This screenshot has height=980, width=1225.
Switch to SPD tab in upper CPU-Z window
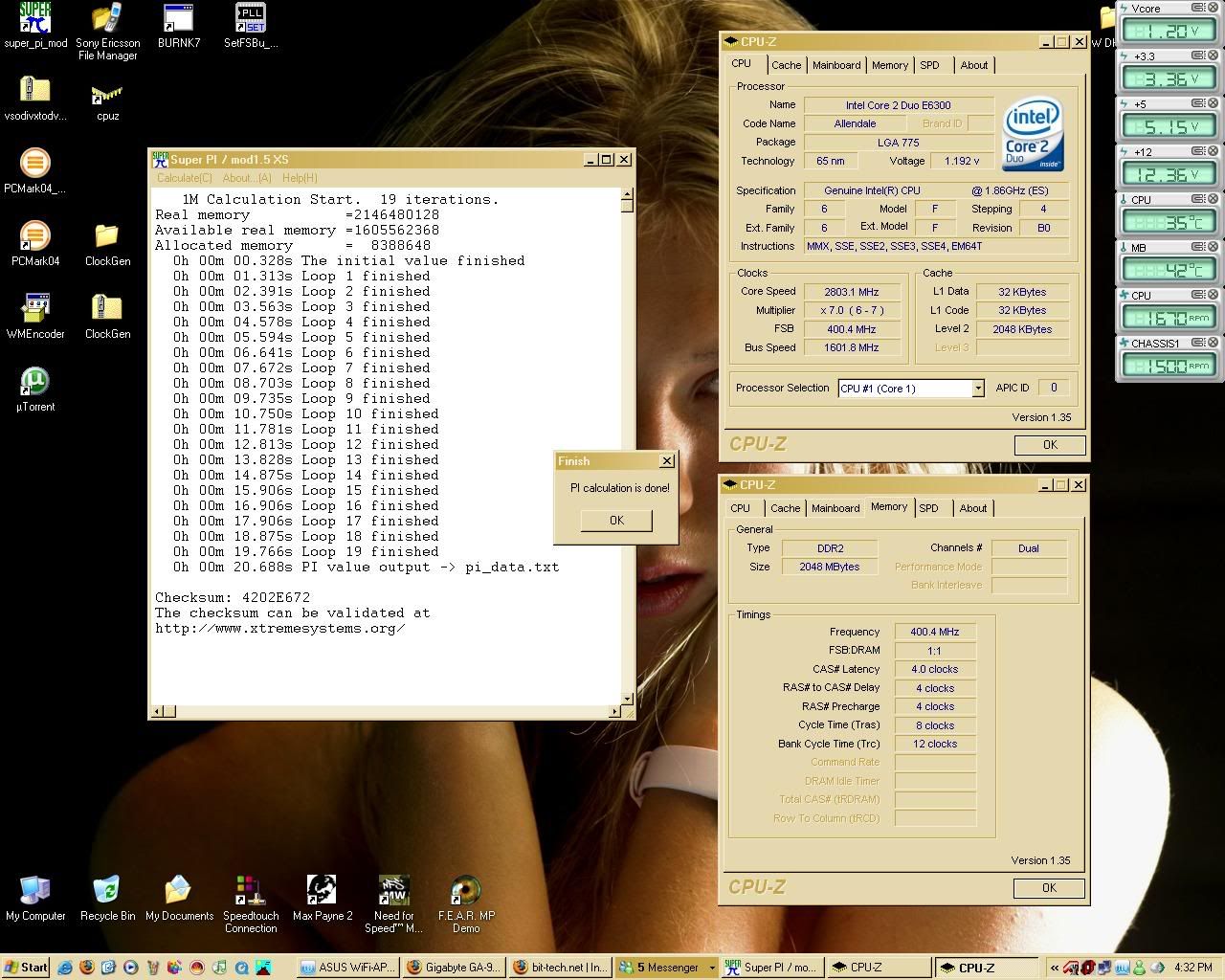point(930,65)
